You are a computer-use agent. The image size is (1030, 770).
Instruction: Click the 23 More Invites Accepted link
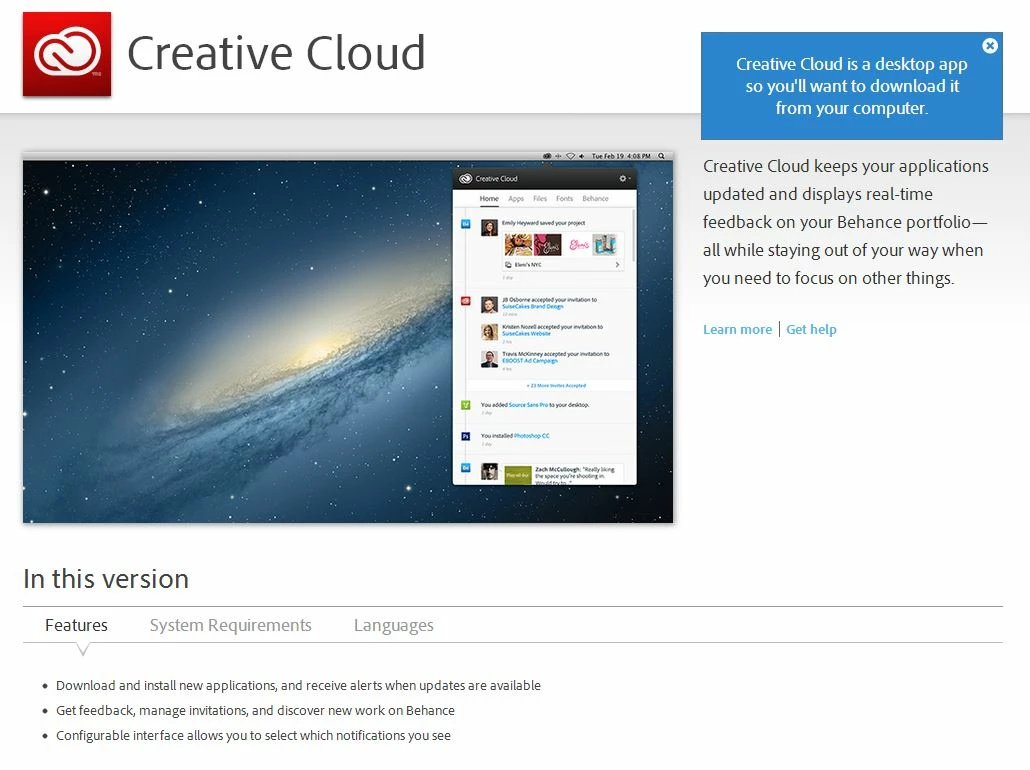pyautogui.click(x=556, y=386)
